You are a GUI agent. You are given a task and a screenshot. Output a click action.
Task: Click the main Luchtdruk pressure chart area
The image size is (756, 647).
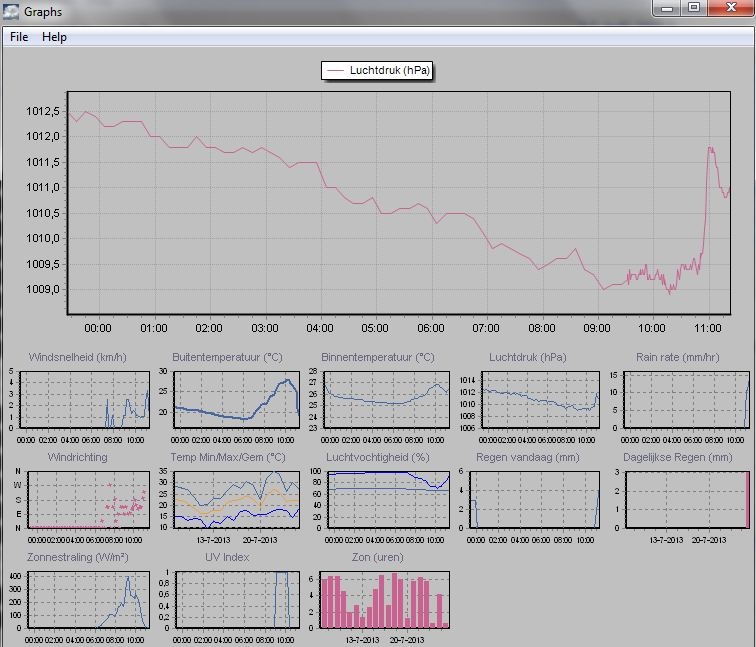pyautogui.click(x=399, y=202)
